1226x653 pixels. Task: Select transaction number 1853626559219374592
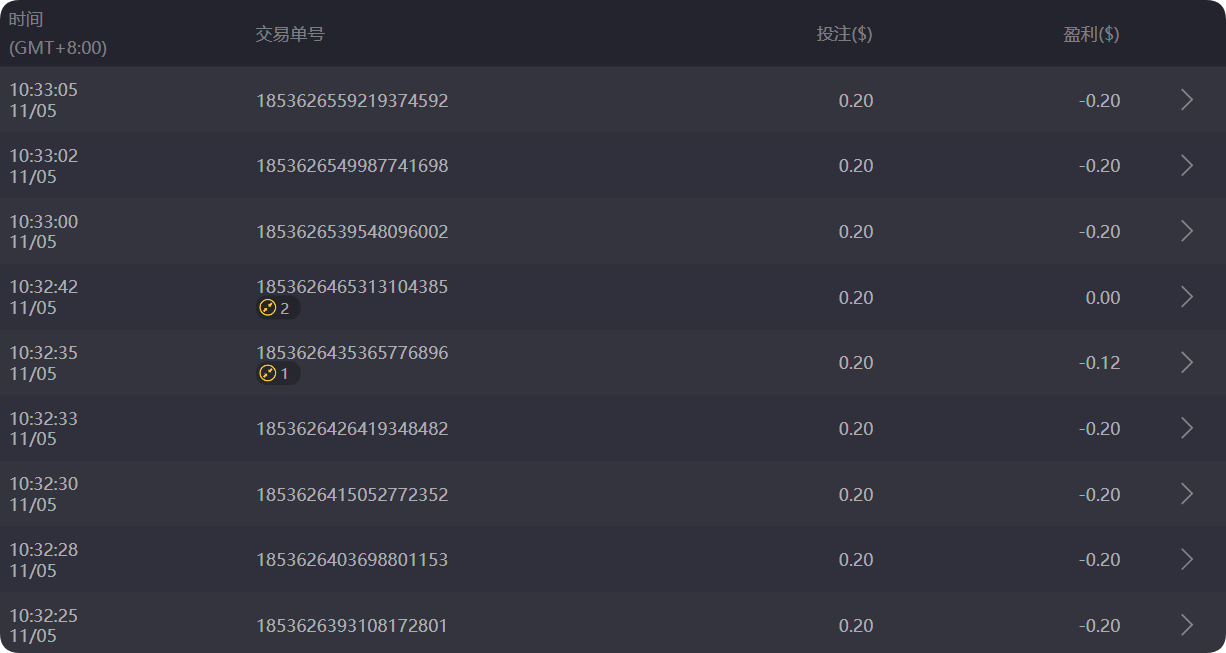click(x=352, y=100)
